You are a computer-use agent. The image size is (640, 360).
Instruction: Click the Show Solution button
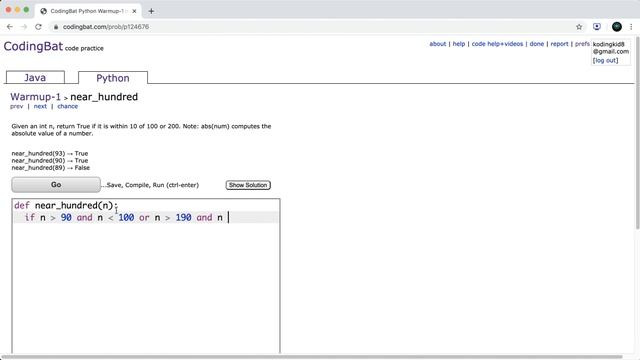[248, 185]
